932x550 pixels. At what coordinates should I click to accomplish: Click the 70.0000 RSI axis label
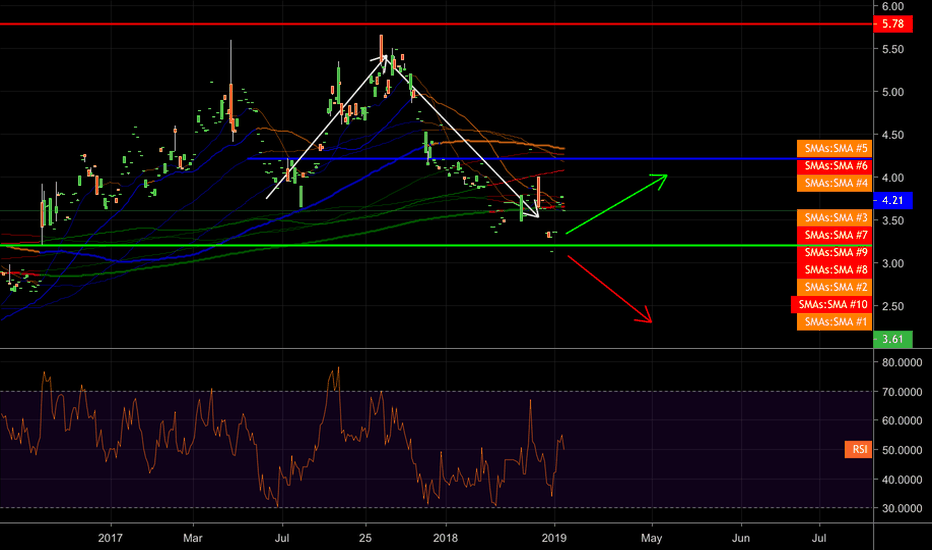902,392
